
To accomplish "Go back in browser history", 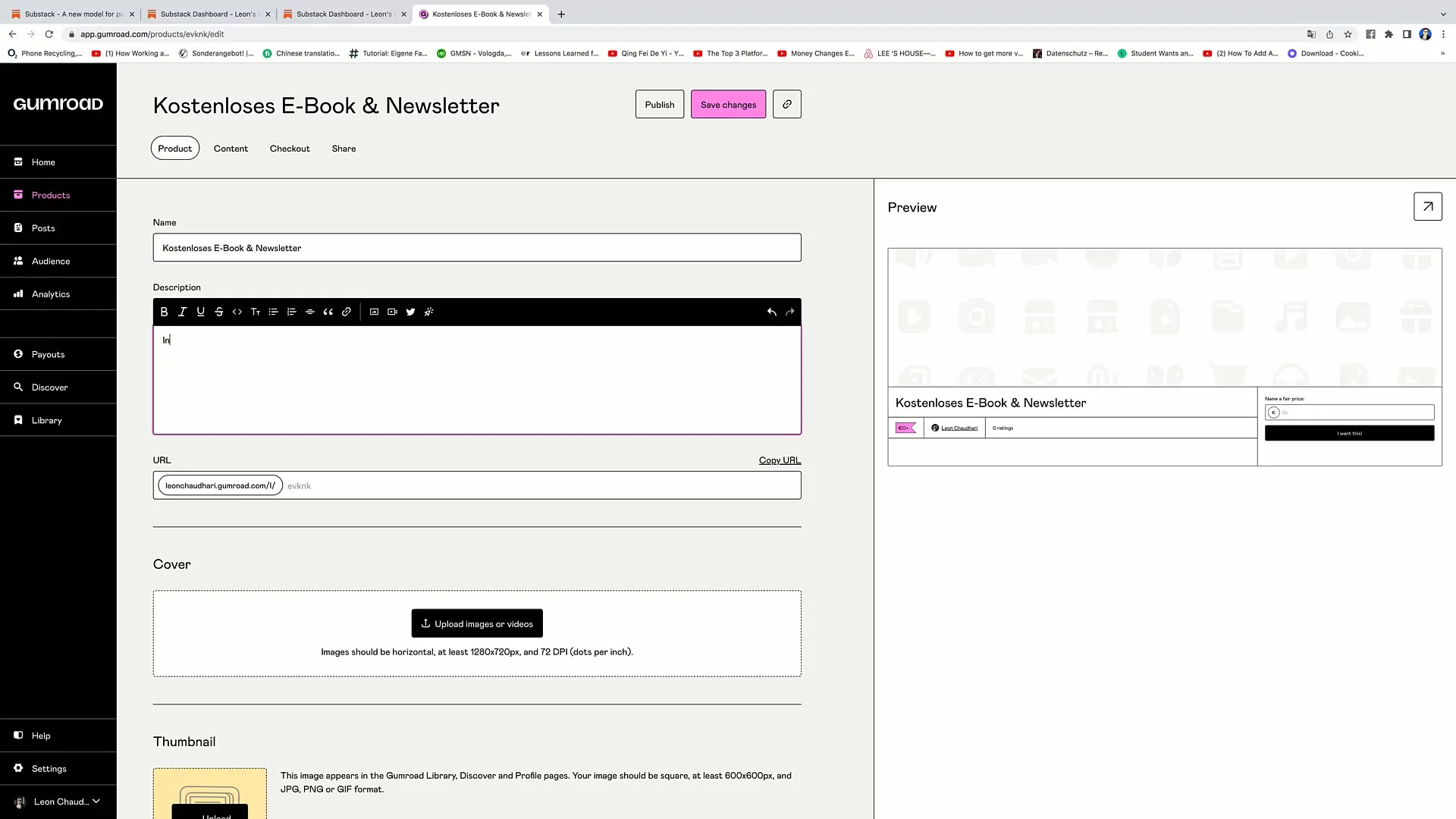I will (x=13, y=34).
